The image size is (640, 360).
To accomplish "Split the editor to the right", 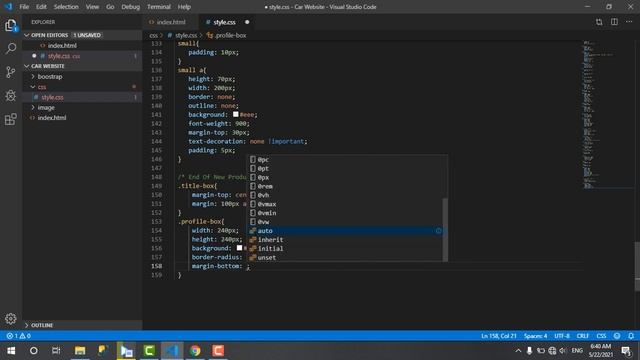I will point(614,22).
